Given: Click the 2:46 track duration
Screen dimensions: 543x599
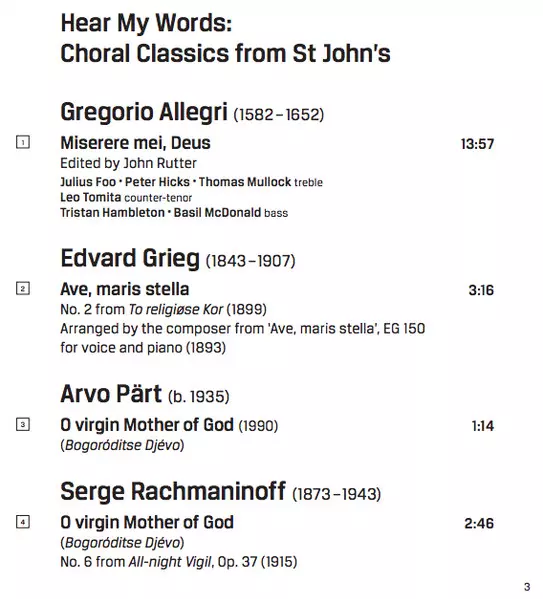Looking at the screenshot, I should tap(479, 523).
